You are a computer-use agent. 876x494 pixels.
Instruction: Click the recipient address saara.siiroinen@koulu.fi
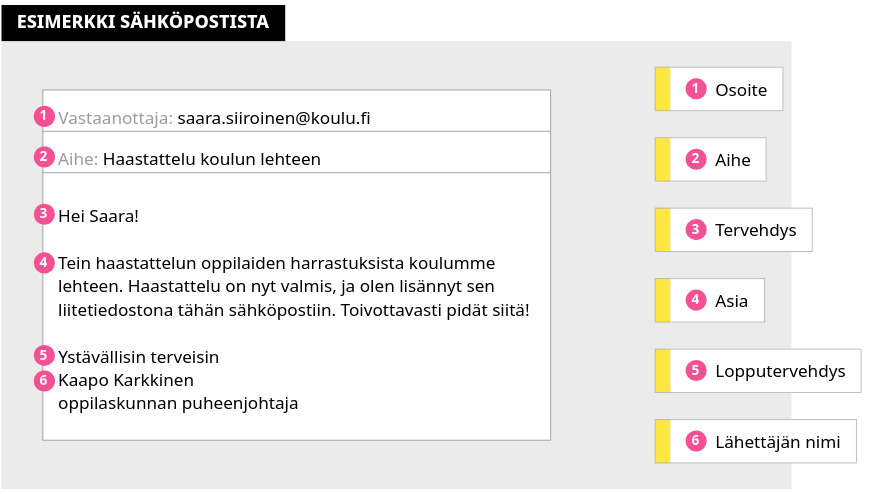(x=274, y=118)
